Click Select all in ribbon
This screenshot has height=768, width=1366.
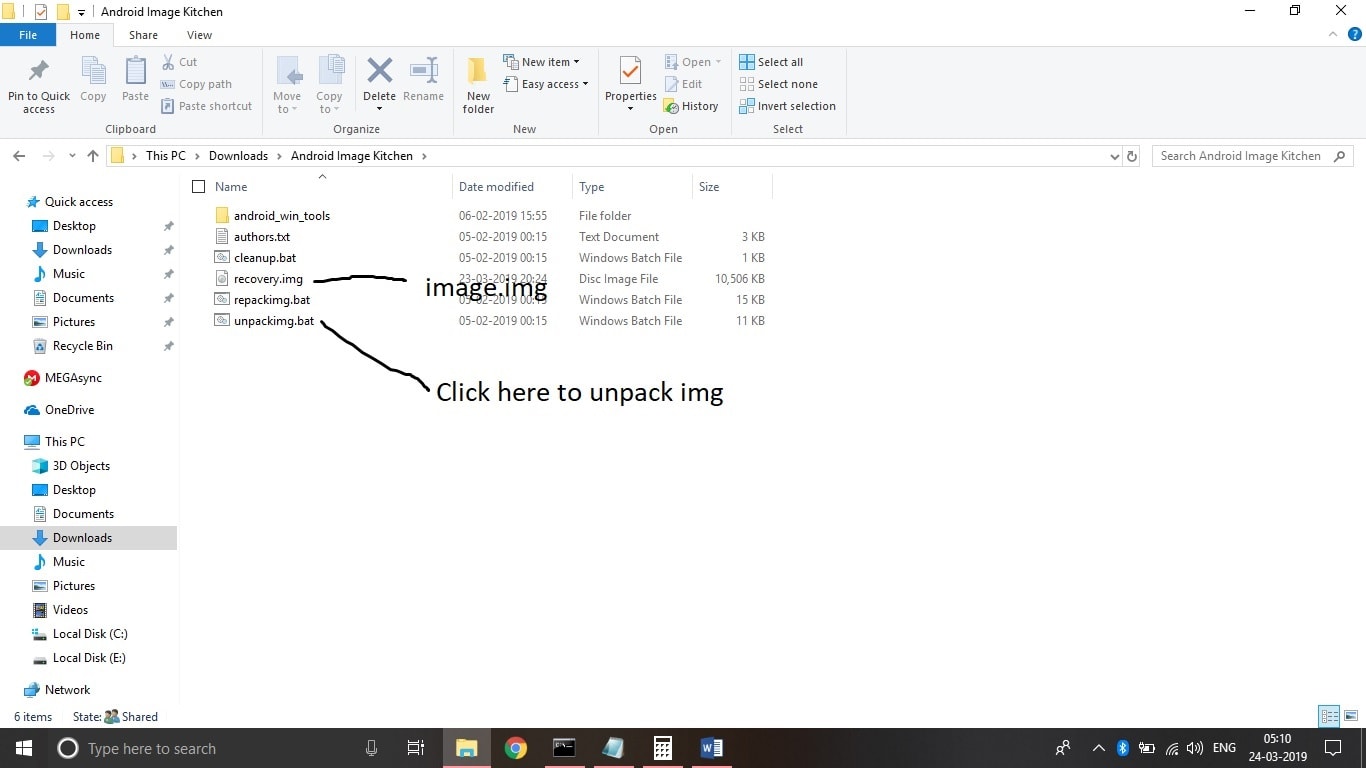coord(771,62)
